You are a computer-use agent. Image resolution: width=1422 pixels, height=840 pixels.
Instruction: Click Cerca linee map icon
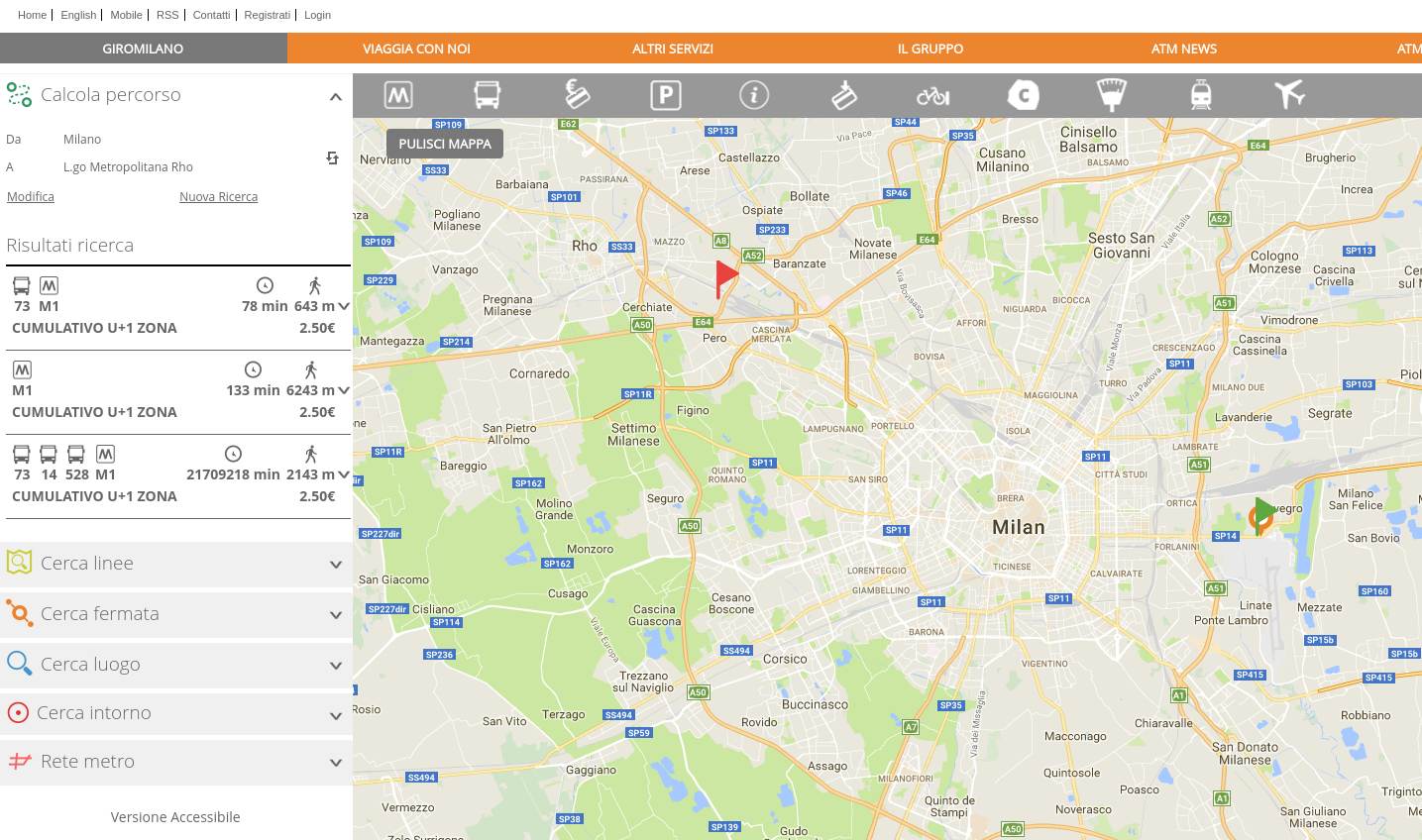pyautogui.click(x=19, y=563)
